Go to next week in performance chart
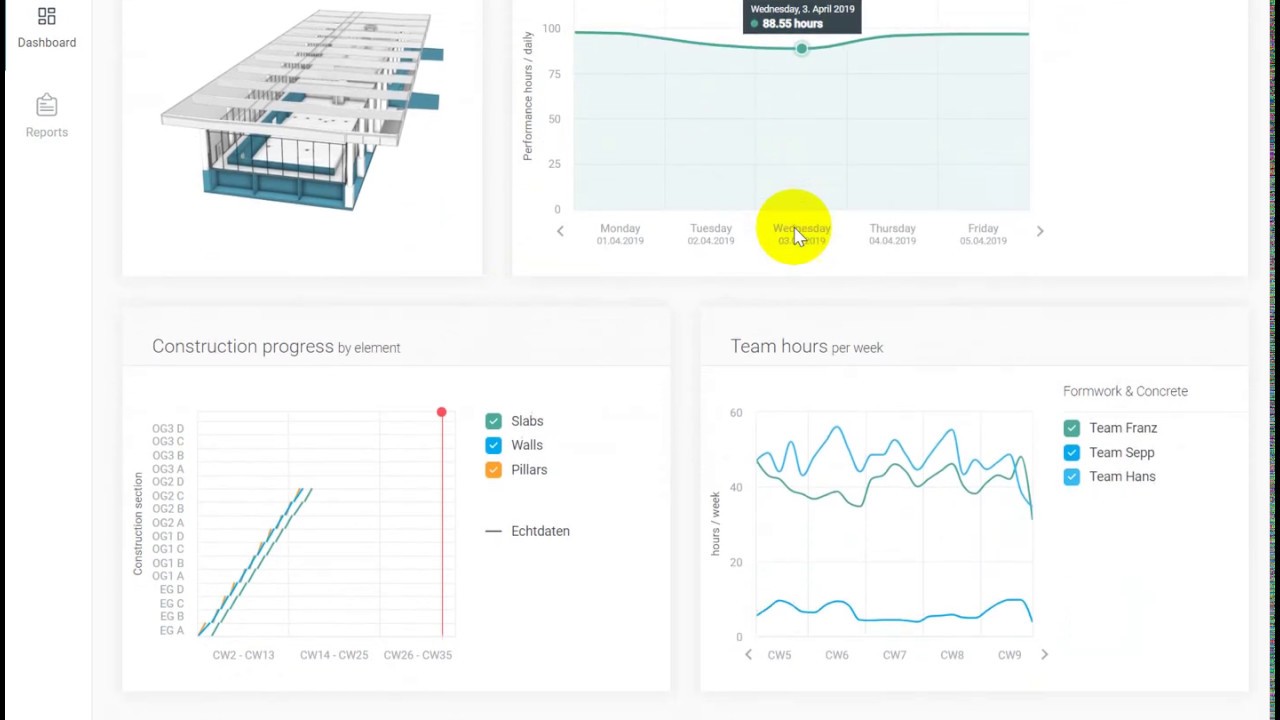 click(x=1040, y=231)
